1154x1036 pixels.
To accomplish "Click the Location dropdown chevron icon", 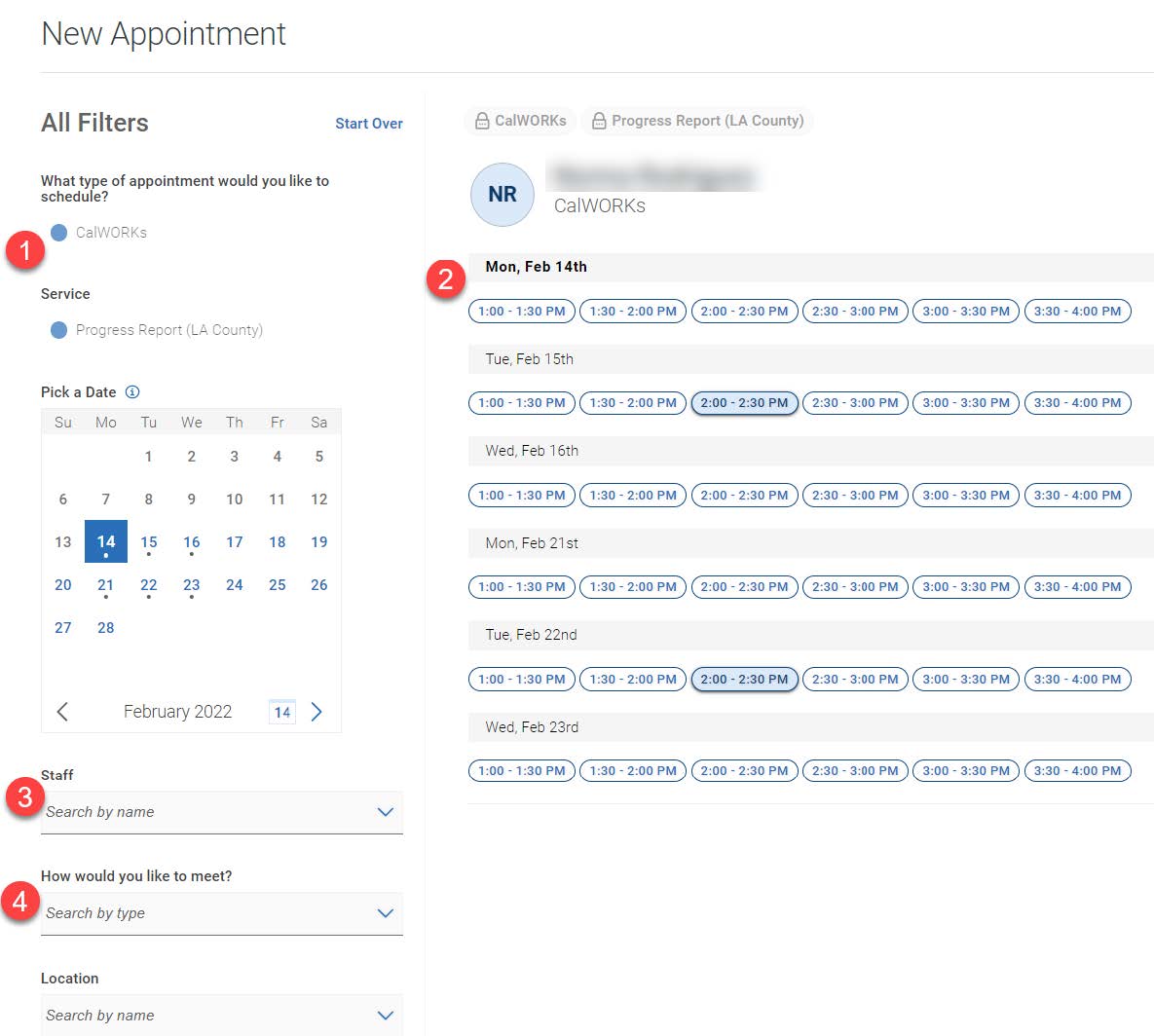I will pos(386,1015).
